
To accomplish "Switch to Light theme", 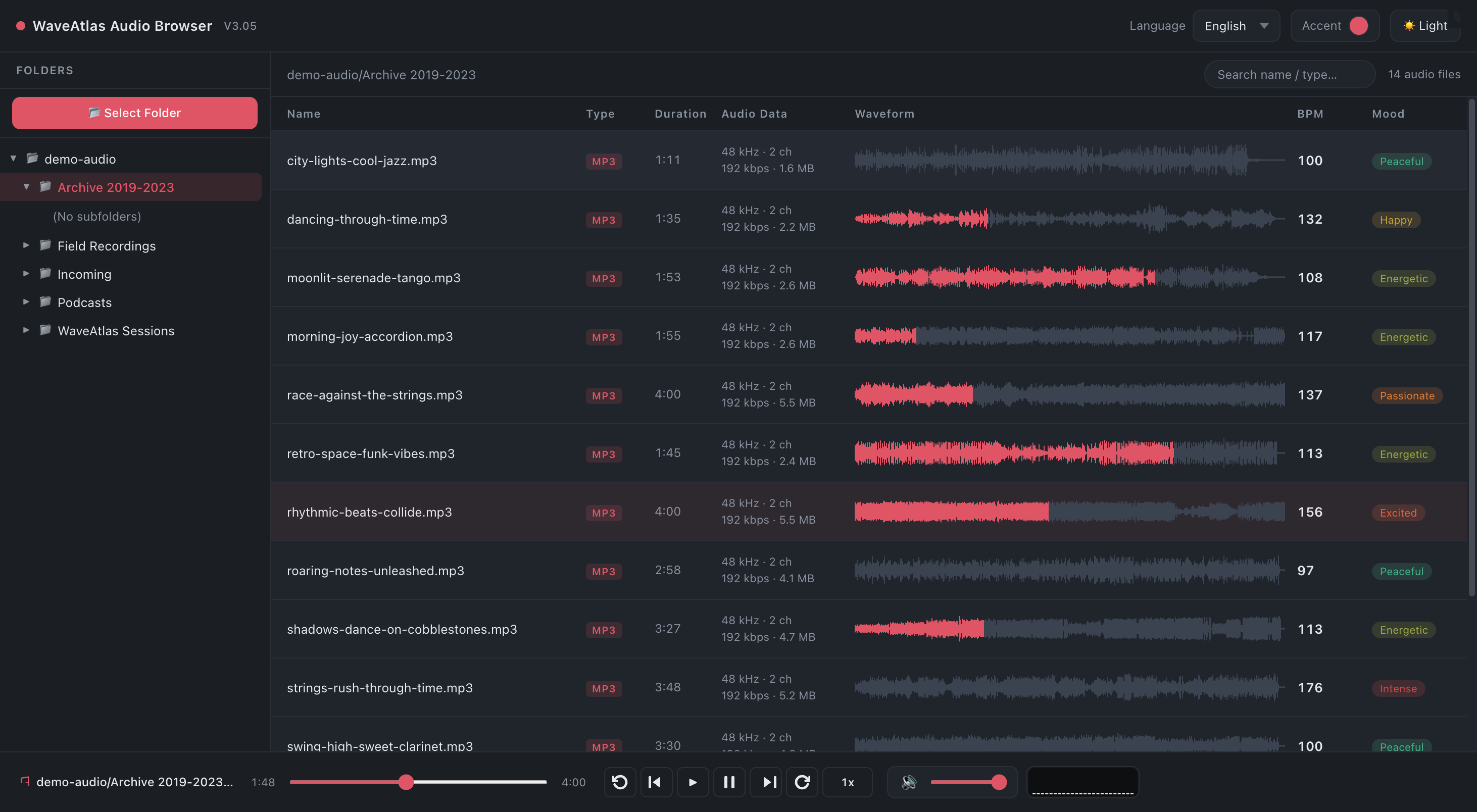I will (x=1425, y=26).
